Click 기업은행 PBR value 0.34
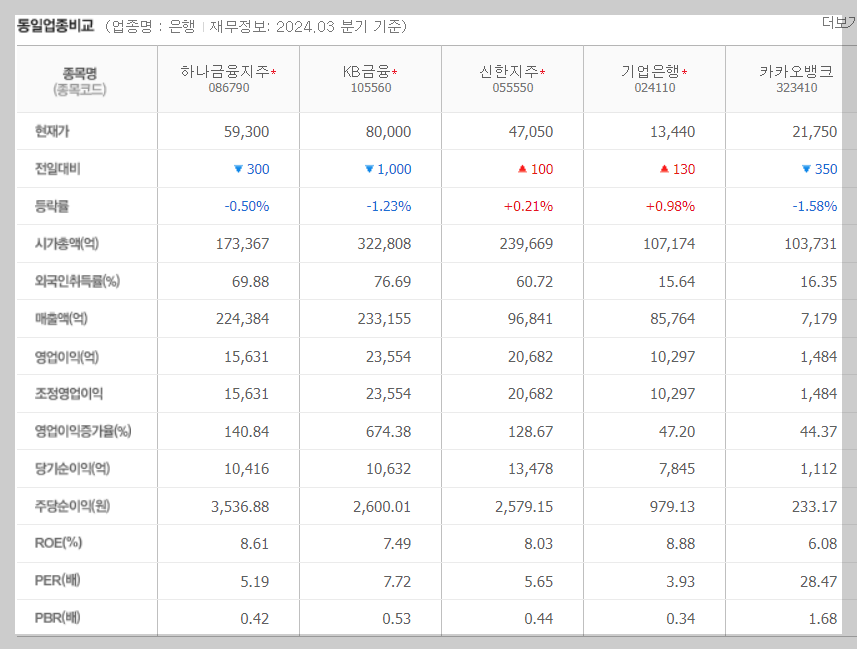857x649 pixels. (680, 619)
